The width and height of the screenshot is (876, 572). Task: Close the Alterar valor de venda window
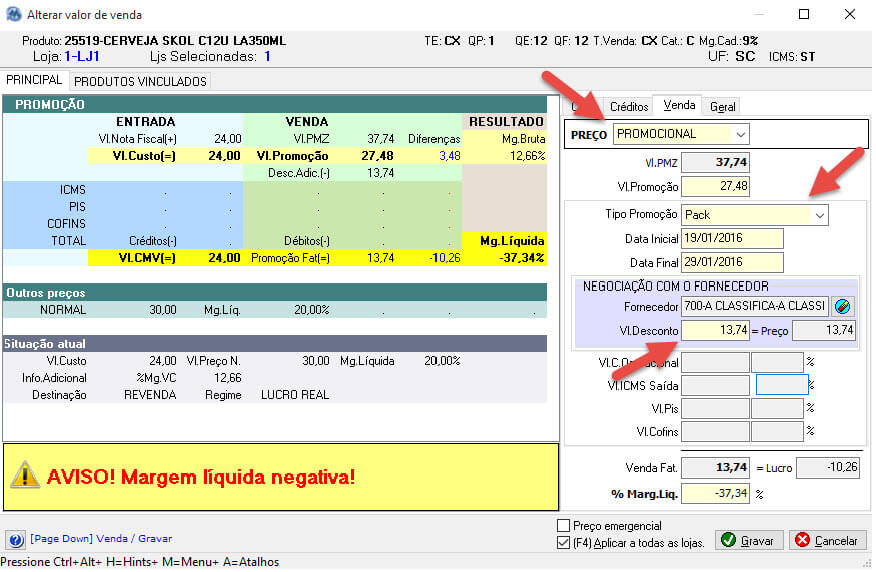point(849,15)
